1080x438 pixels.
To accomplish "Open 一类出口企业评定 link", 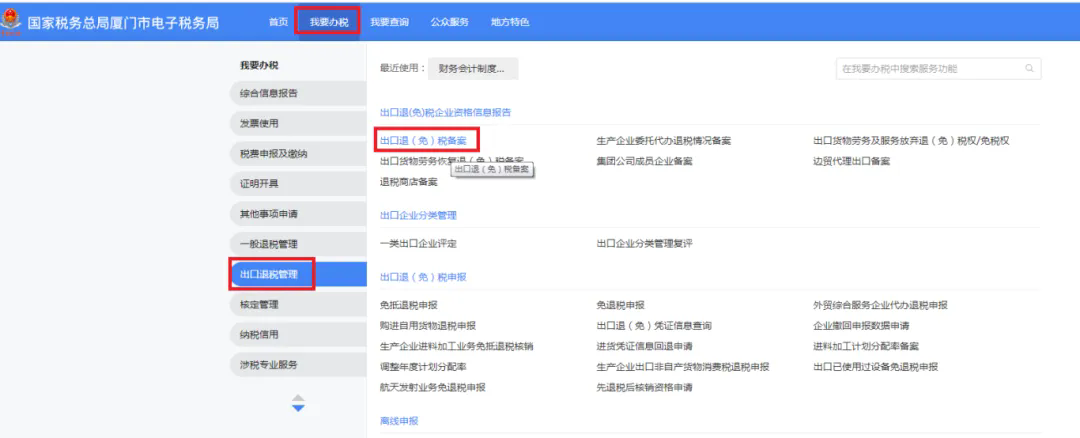I will coord(418,244).
